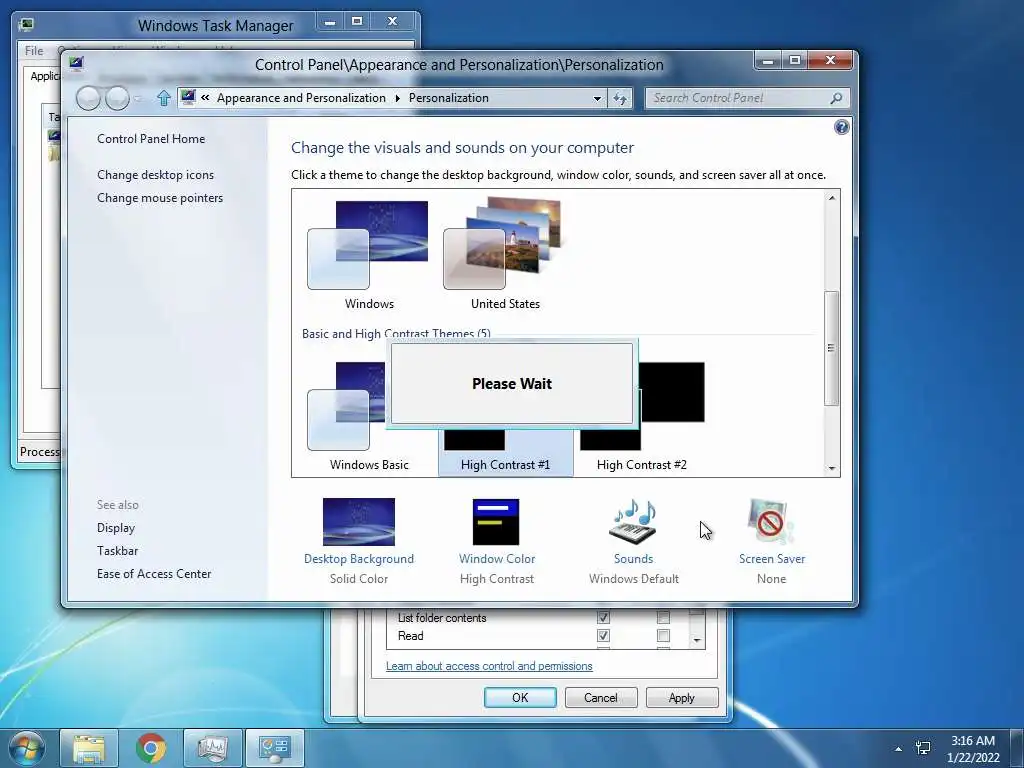Open Learn about access control and permissions link

pyautogui.click(x=489, y=666)
